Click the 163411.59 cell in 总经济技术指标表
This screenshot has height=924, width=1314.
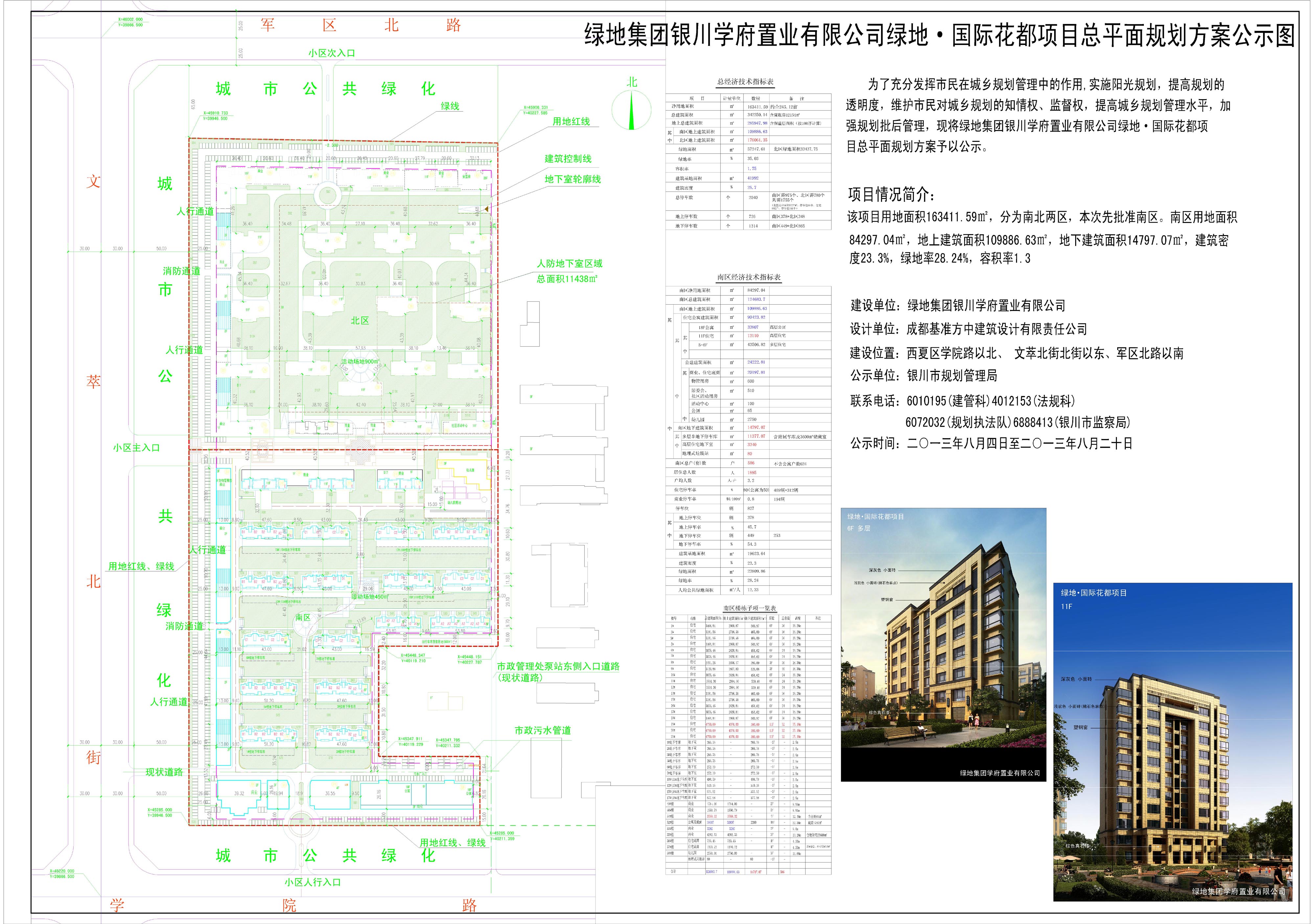pyautogui.click(x=758, y=106)
